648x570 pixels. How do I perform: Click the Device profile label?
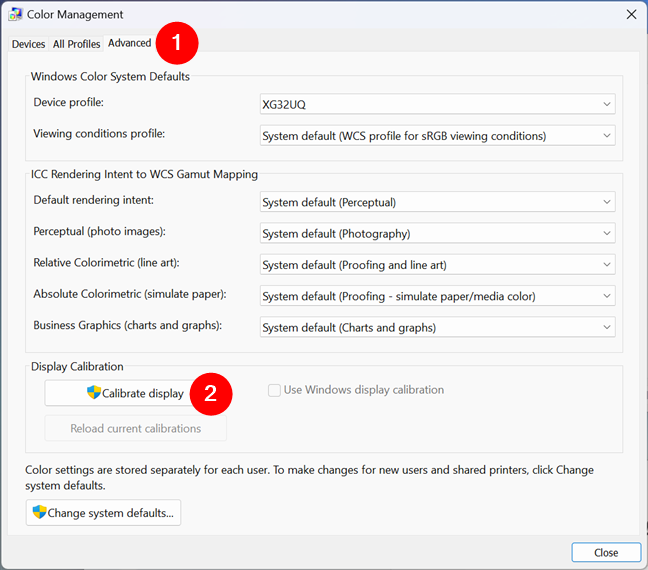[x=69, y=102]
